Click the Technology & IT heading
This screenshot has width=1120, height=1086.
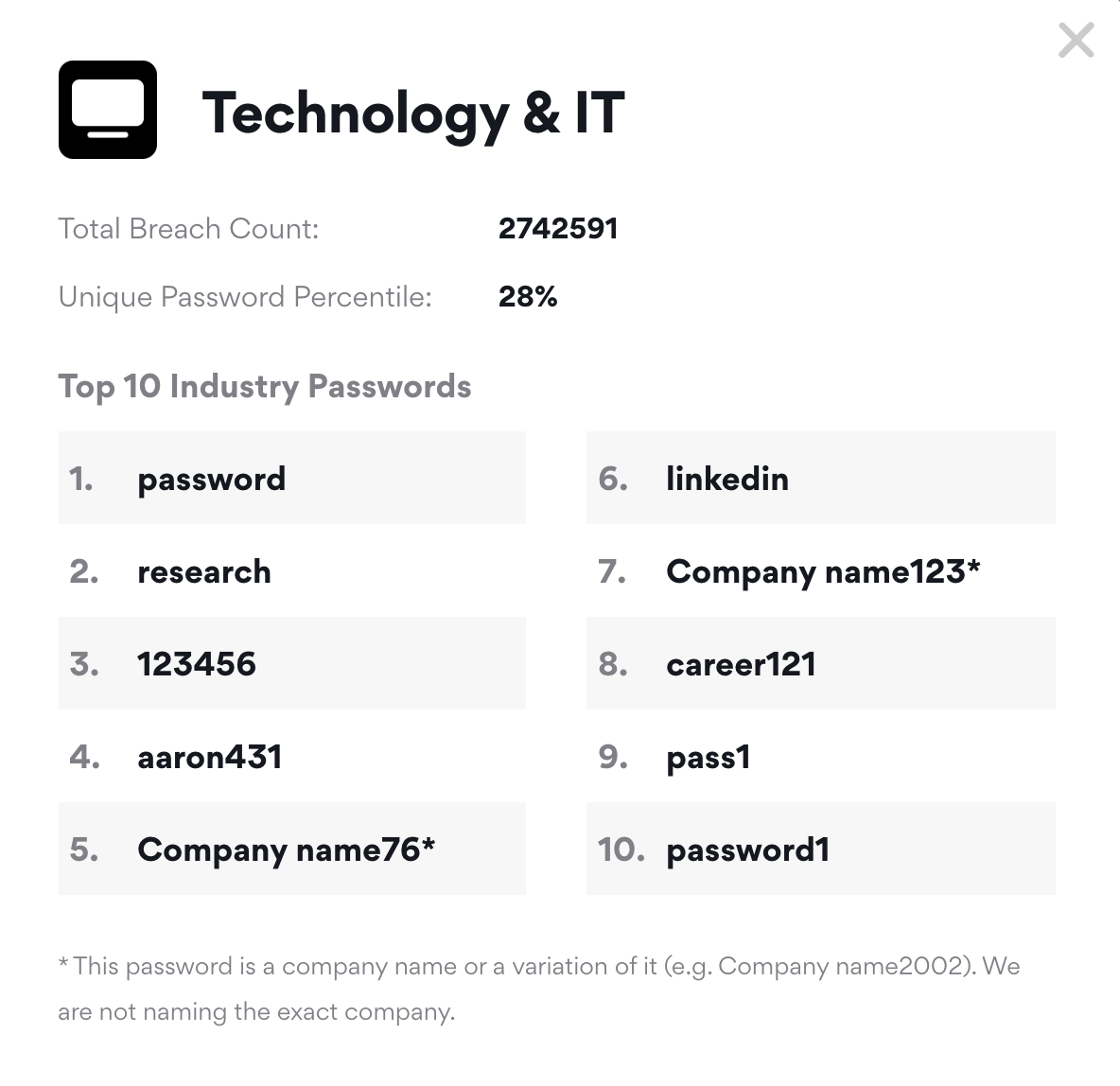[413, 113]
